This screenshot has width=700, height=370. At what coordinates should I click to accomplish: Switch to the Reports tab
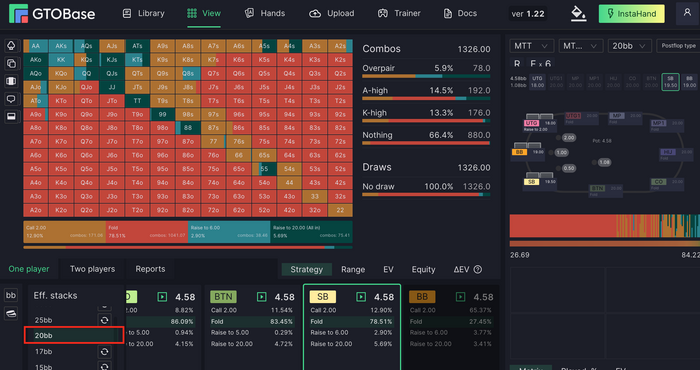click(150, 269)
